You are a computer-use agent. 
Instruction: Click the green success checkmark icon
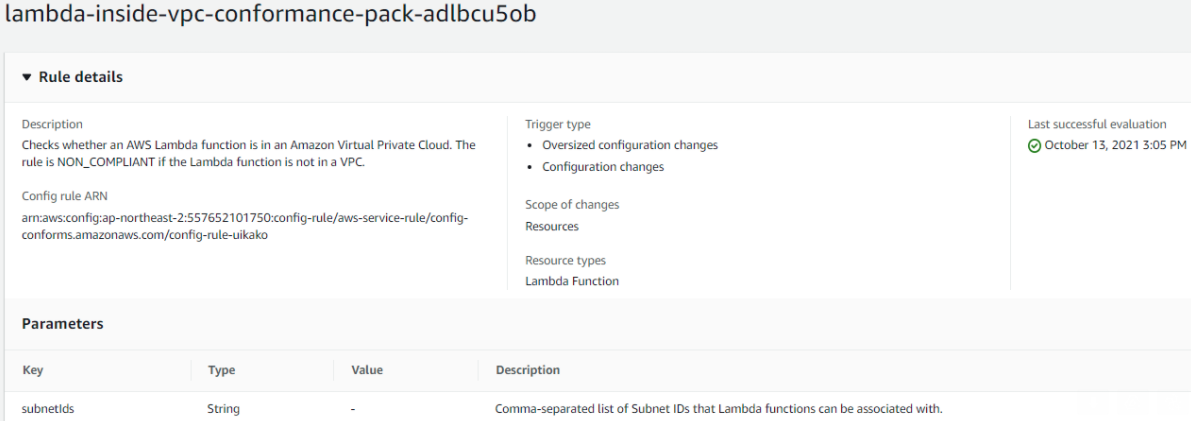click(x=1035, y=146)
